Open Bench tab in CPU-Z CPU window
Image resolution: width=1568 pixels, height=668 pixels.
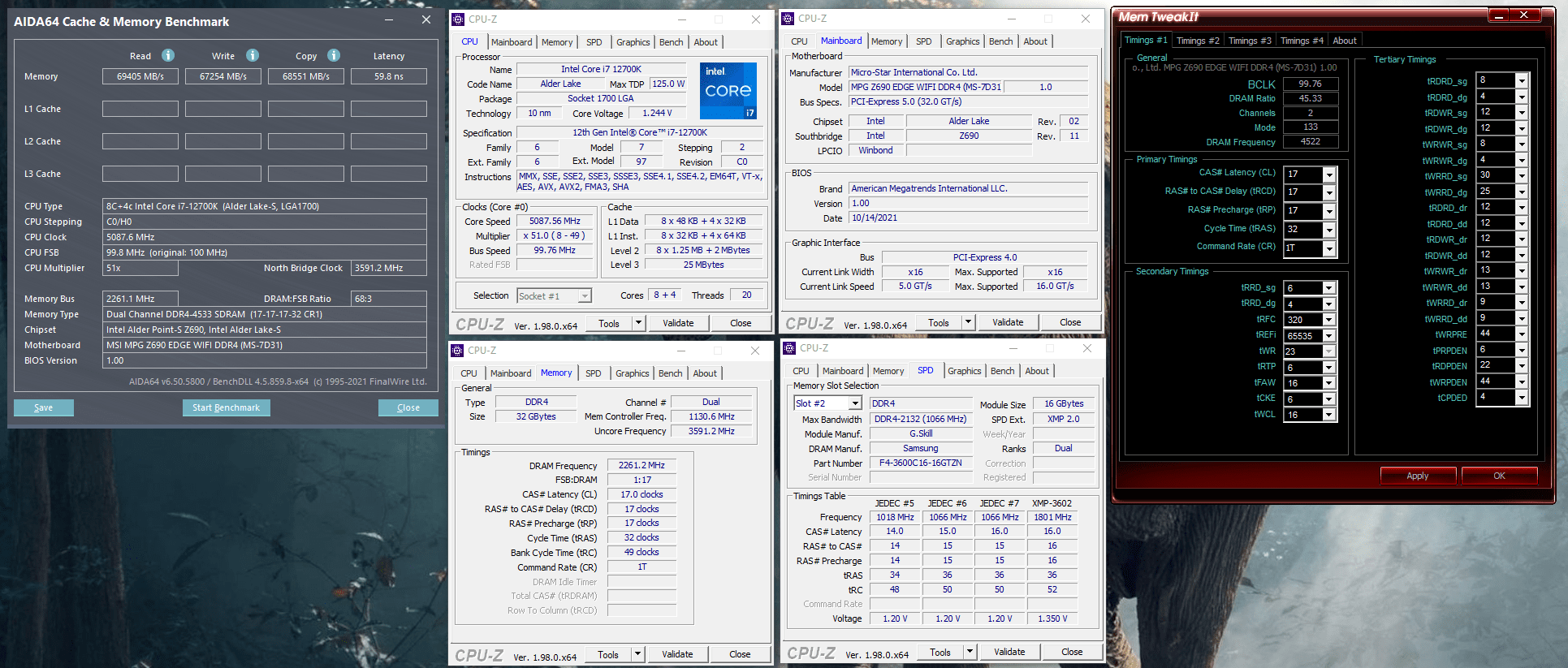tap(671, 42)
